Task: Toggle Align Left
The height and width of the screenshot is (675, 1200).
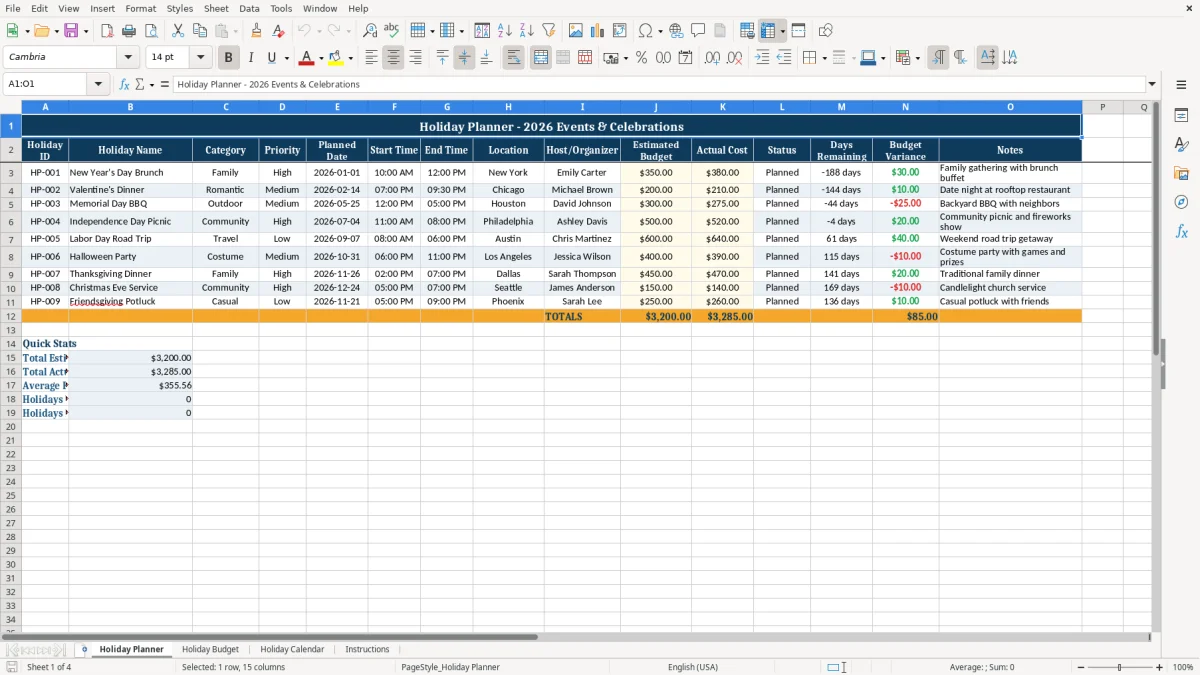Action: 371,58
